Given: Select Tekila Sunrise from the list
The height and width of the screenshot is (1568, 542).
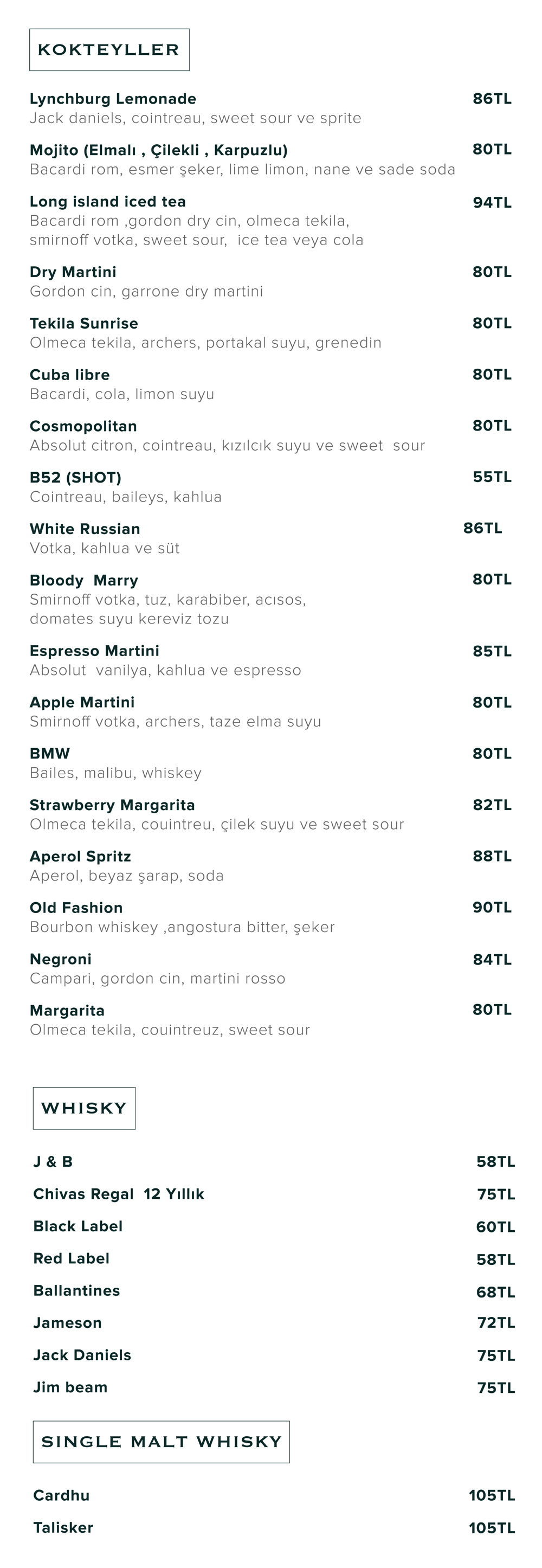Looking at the screenshot, I should click(84, 323).
